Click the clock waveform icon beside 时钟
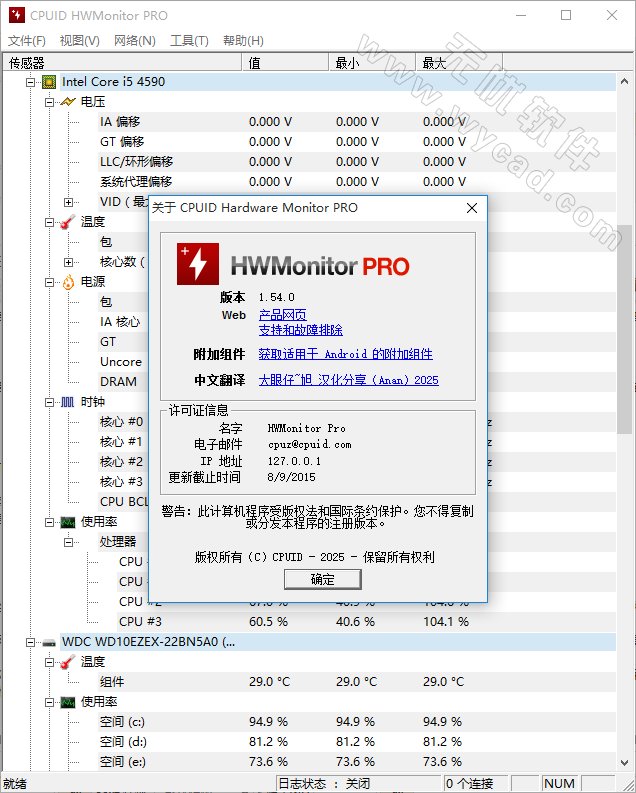The width and height of the screenshot is (636, 793). coord(68,402)
